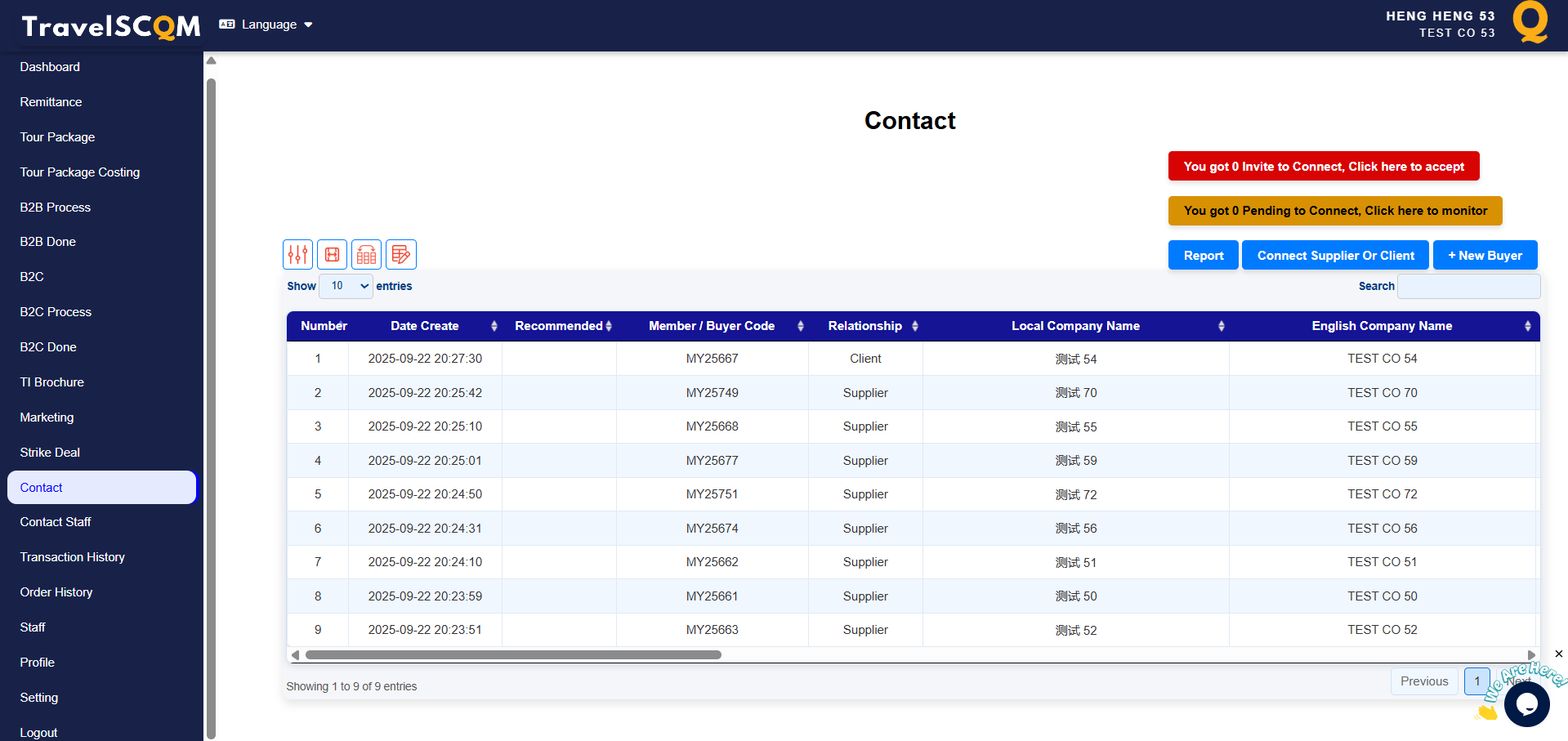The height and width of the screenshot is (741, 1568).
Task: Open the live chat bubble widget
Action: click(1526, 703)
